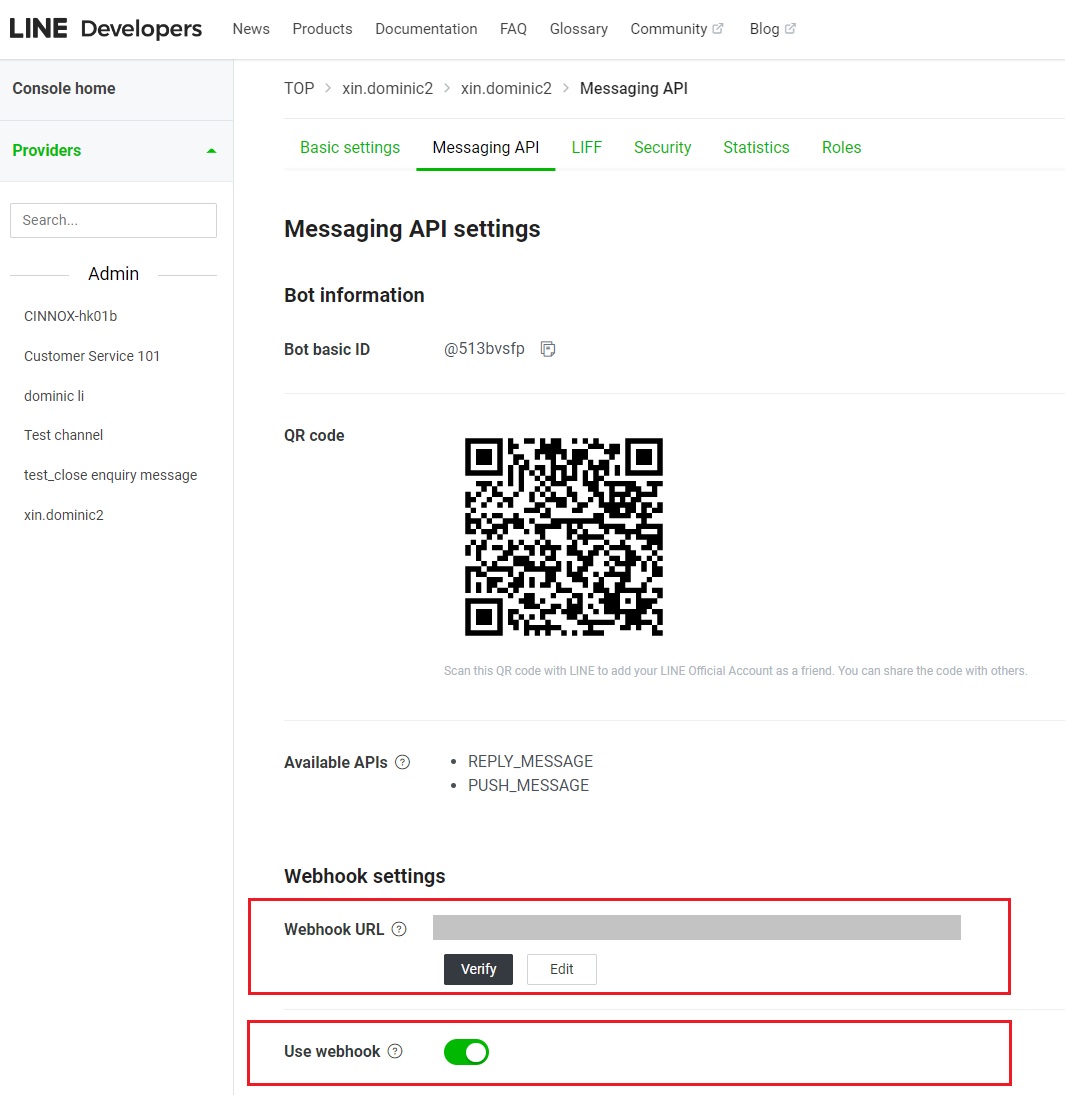The width and height of the screenshot is (1065, 1095).
Task: Select provider CINNOX-hk01b
Action: (71, 316)
